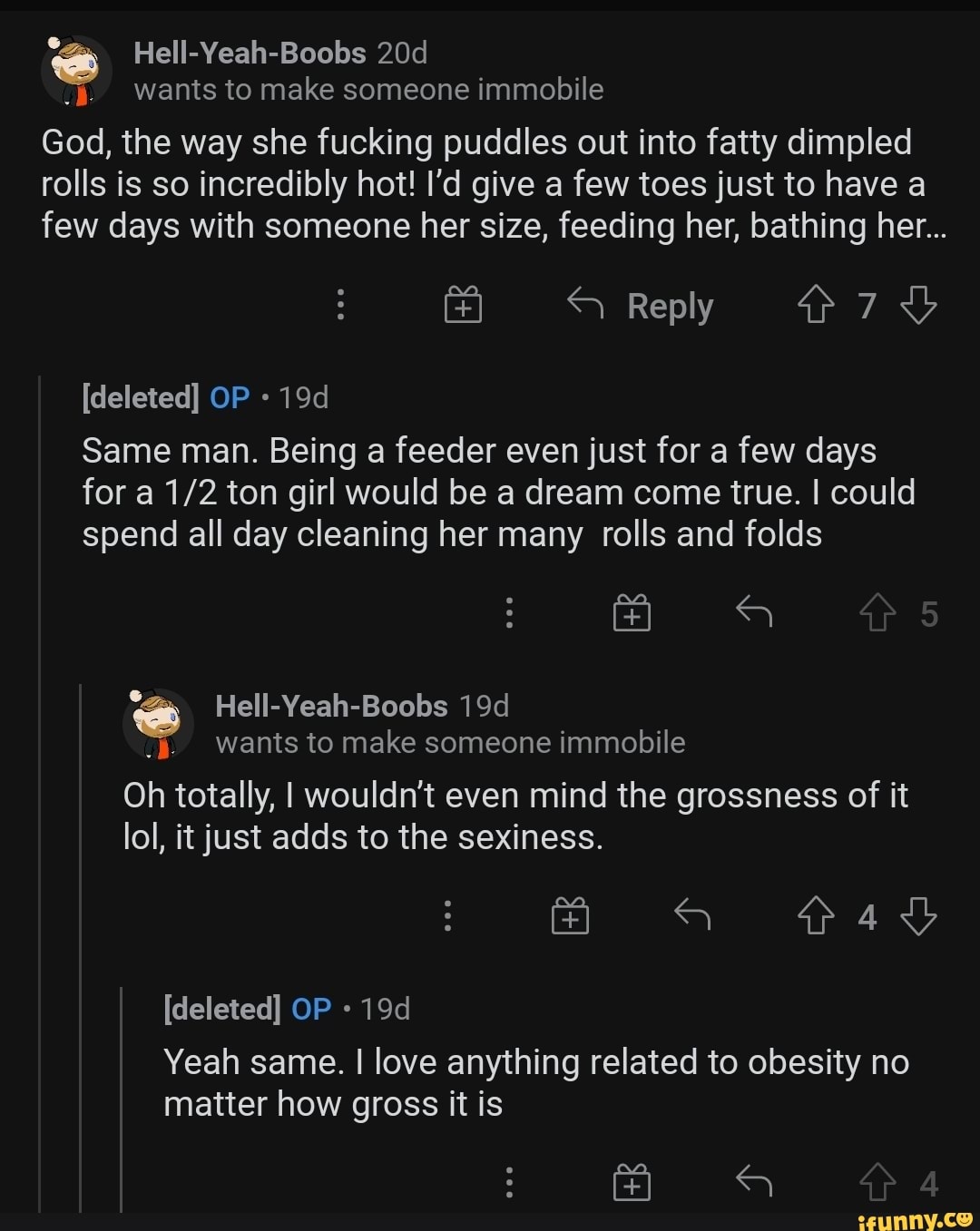The image size is (980, 1231).
Task: Upvote the deleted OP comment with 5 points
Action: 877,613
